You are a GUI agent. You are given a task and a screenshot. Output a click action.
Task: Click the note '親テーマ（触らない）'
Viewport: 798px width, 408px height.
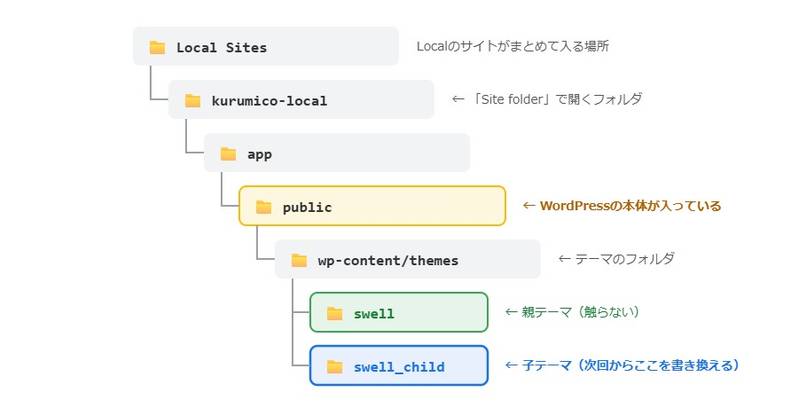[580, 312]
